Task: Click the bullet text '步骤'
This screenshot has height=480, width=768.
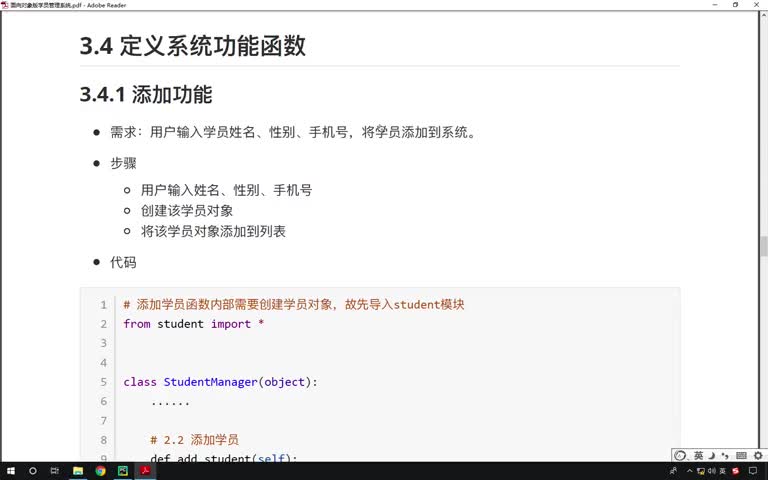Action: [x=123, y=163]
